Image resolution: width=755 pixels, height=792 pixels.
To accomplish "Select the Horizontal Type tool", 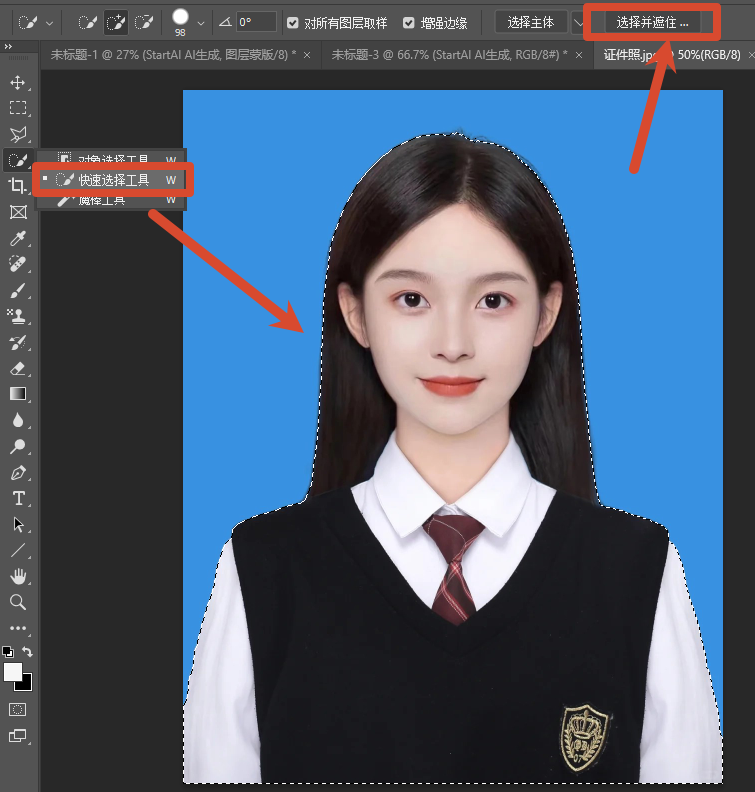I will 18,499.
